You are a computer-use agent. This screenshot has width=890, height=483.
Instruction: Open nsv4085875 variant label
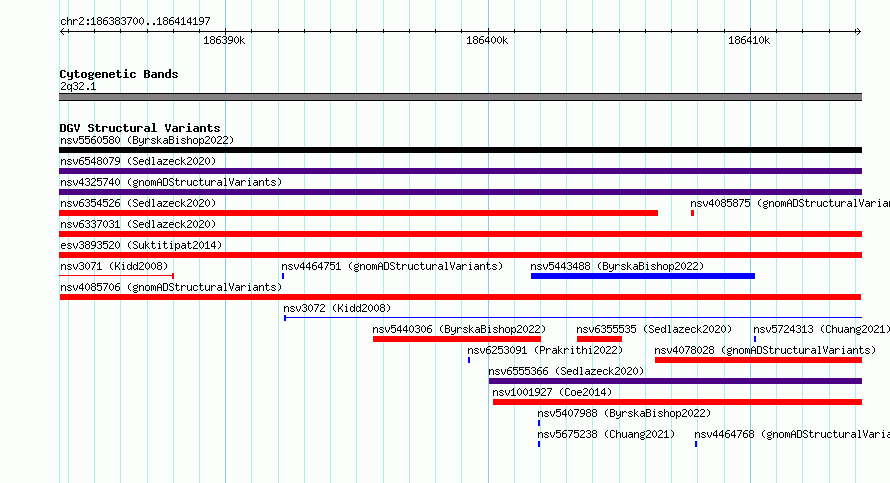pos(790,203)
